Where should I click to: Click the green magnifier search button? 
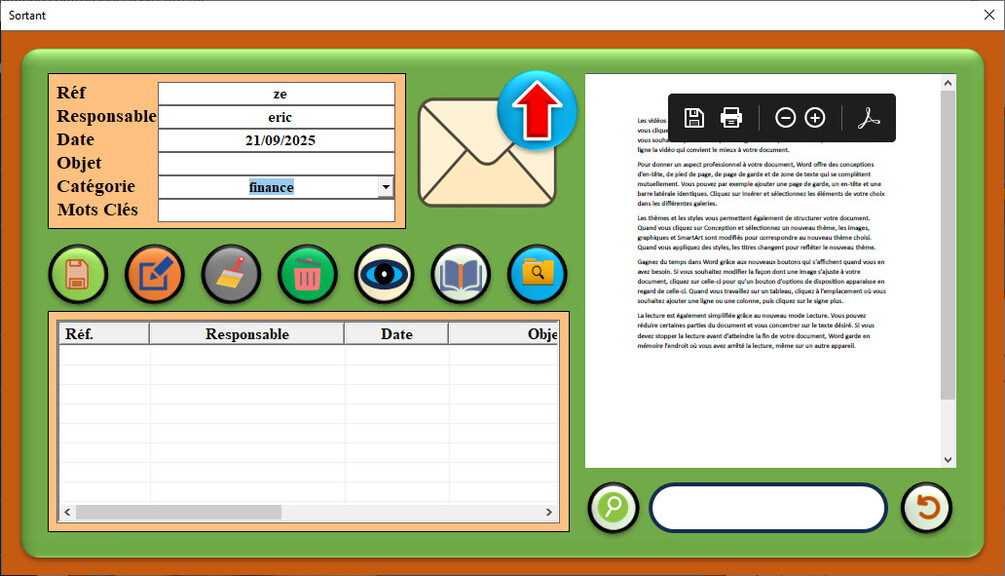pyautogui.click(x=613, y=507)
